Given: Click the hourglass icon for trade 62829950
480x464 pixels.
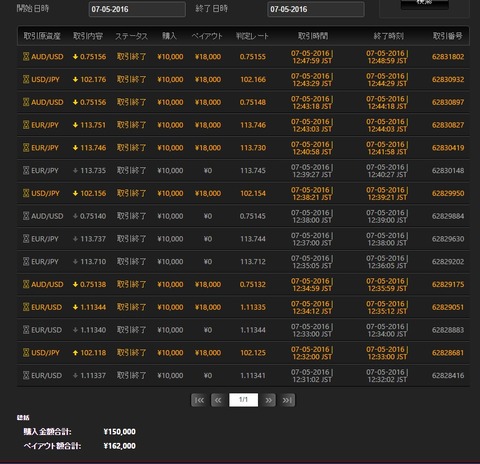Looking at the screenshot, I should click(26, 193).
